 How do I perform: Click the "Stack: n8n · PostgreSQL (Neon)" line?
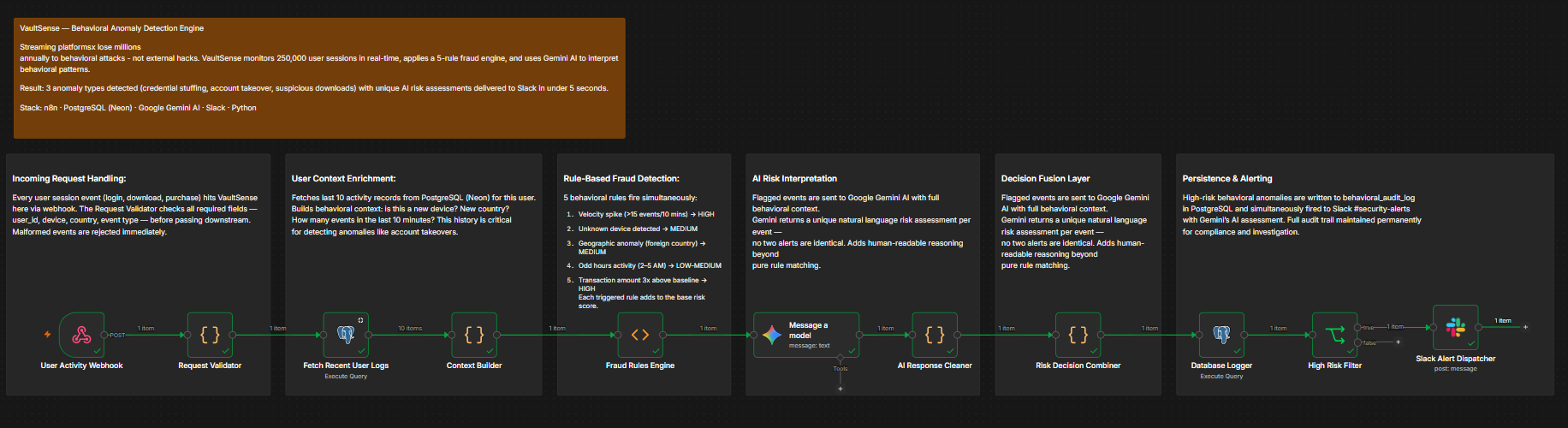point(138,108)
